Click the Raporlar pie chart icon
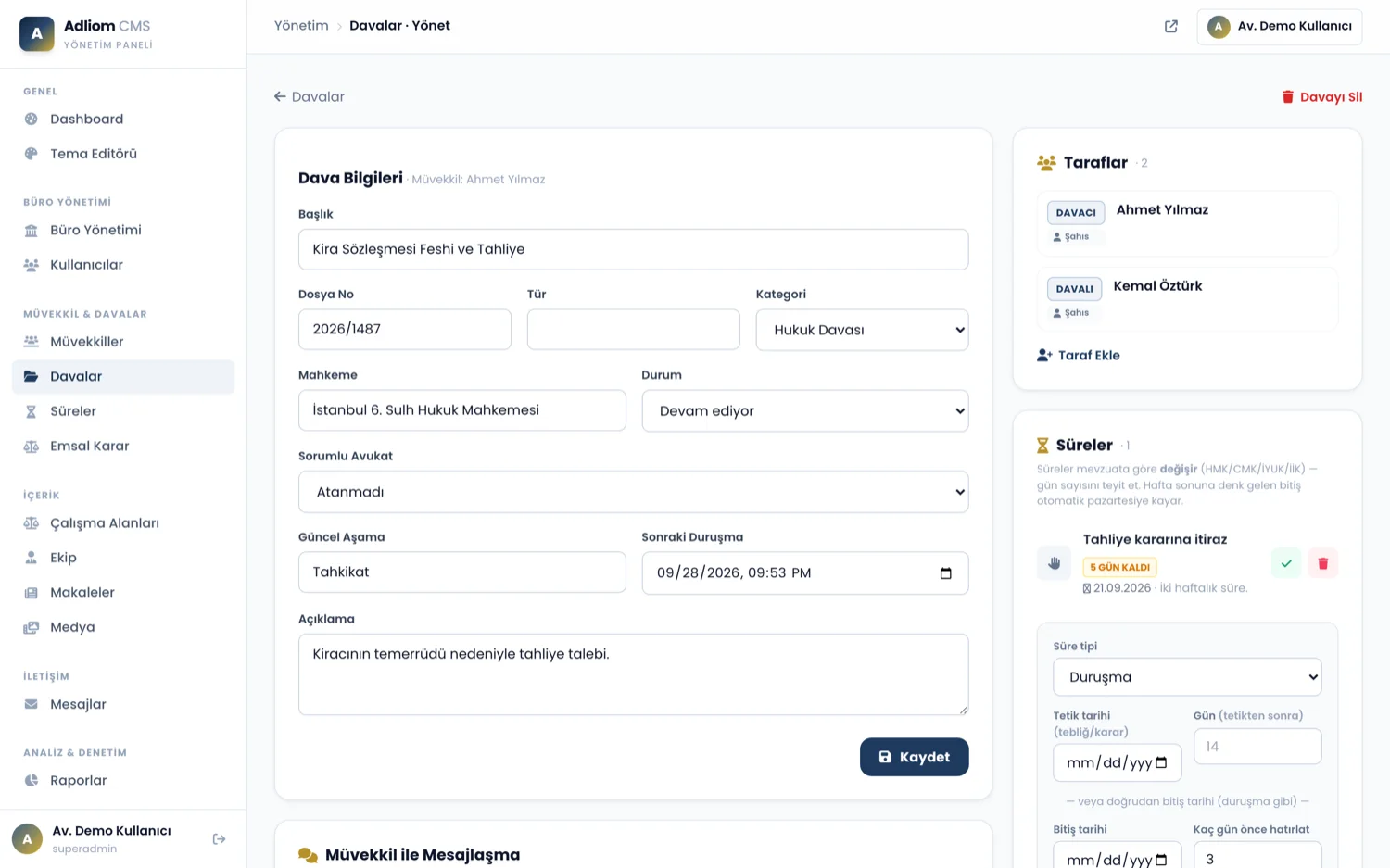 tap(32, 781)
